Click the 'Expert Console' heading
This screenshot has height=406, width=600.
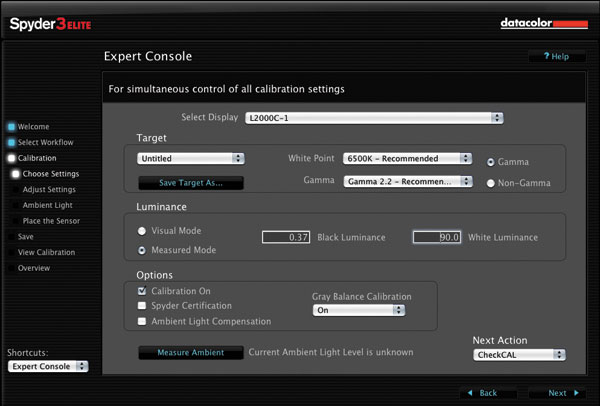coord(148,56)
